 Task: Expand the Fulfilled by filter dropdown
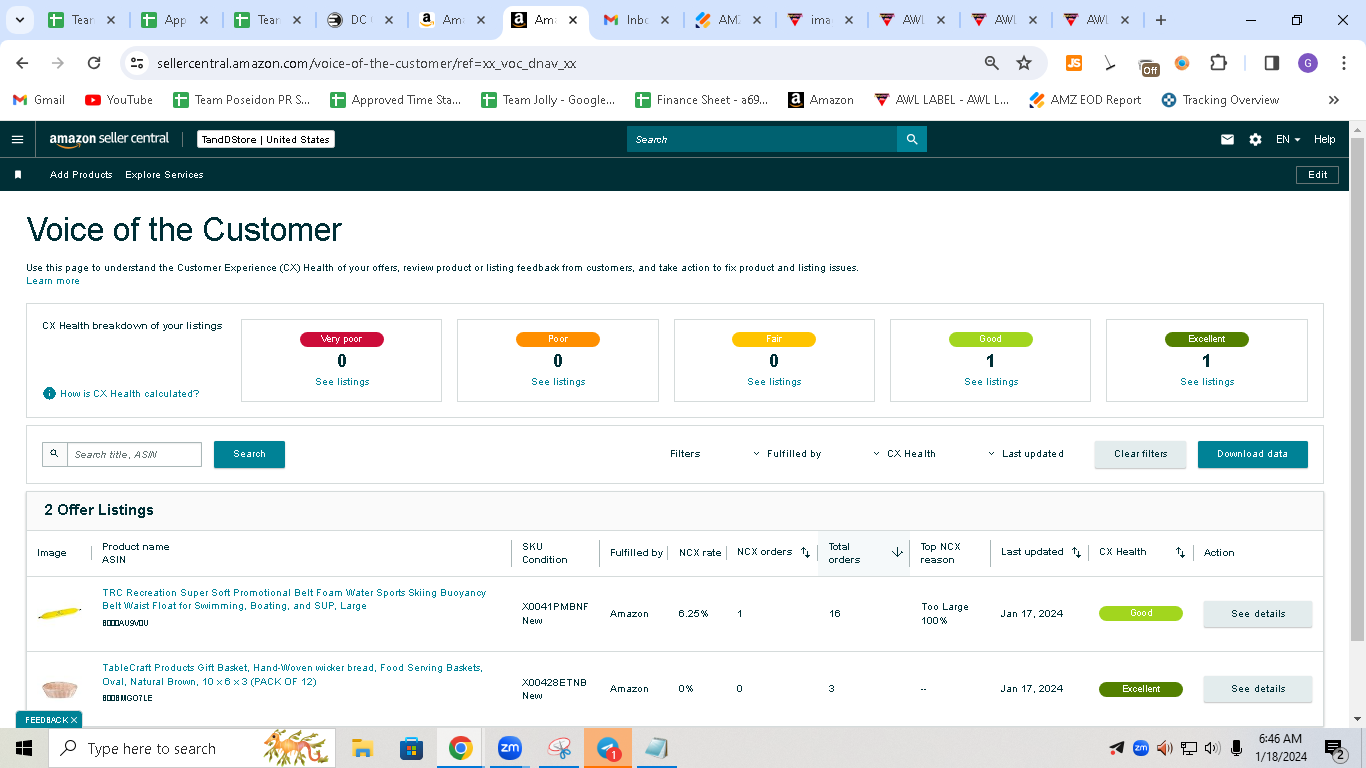tap(787, 454)
